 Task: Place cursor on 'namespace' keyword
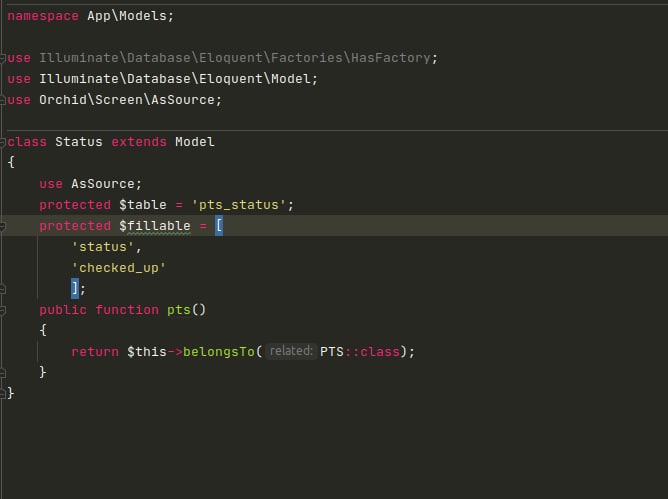tap(43, 16)
